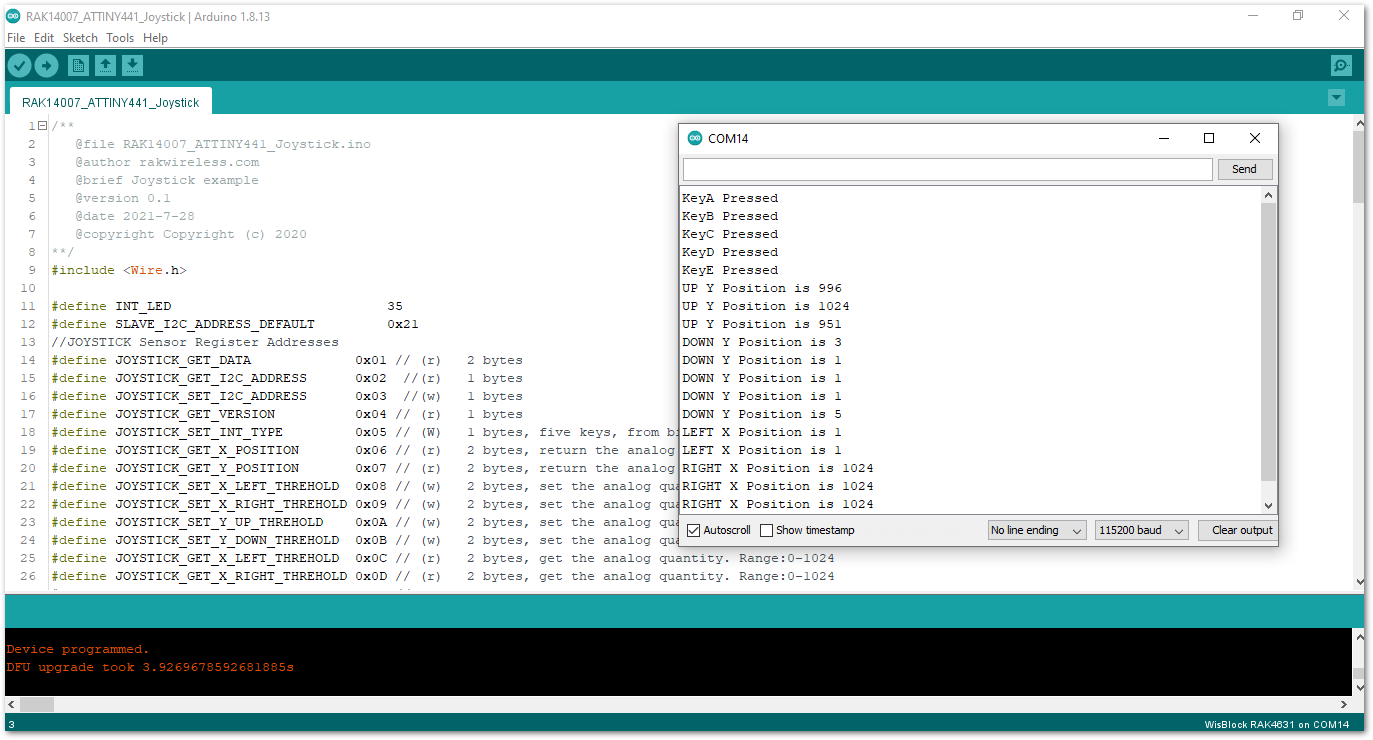
Task: Toggle the Autoscroll checkbox
Action: tap(694, 530)
